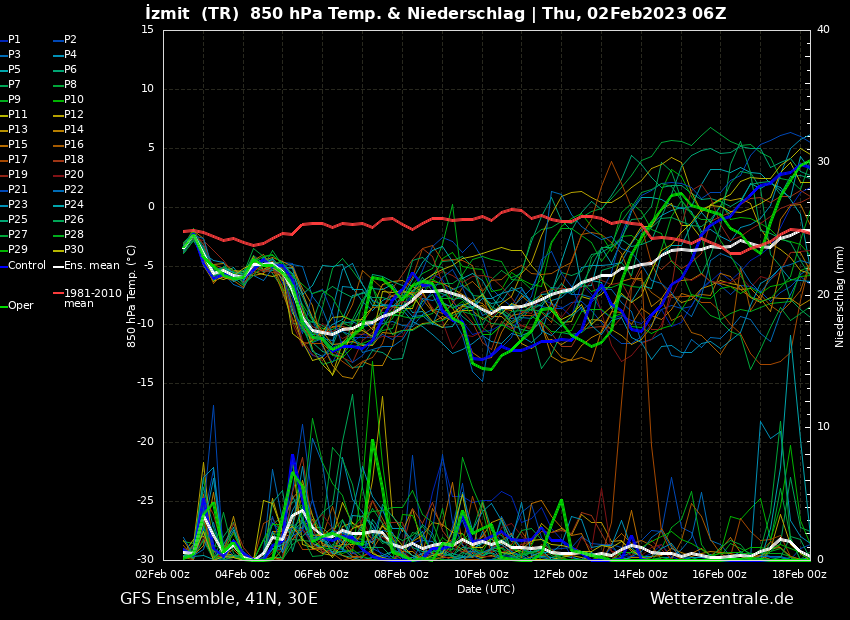
Task: Click the "Niederschlag (mm)" axis title
Action: click(x=840, y=295)
